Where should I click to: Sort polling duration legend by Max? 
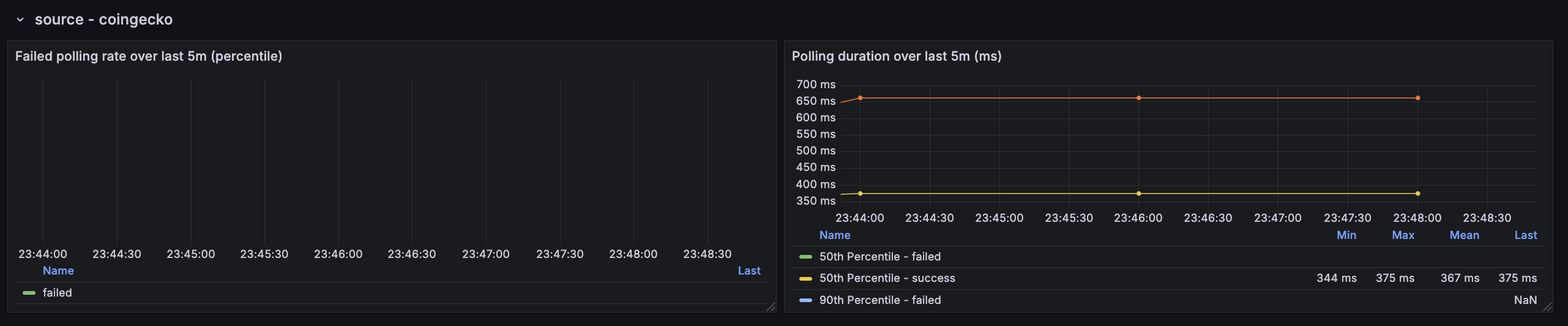pos(1403,235)
